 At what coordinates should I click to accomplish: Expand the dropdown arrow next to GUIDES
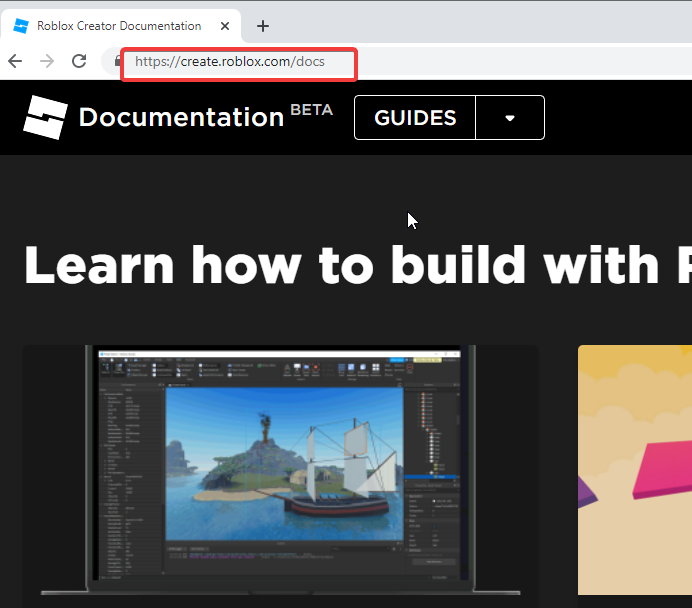(510, 118)
